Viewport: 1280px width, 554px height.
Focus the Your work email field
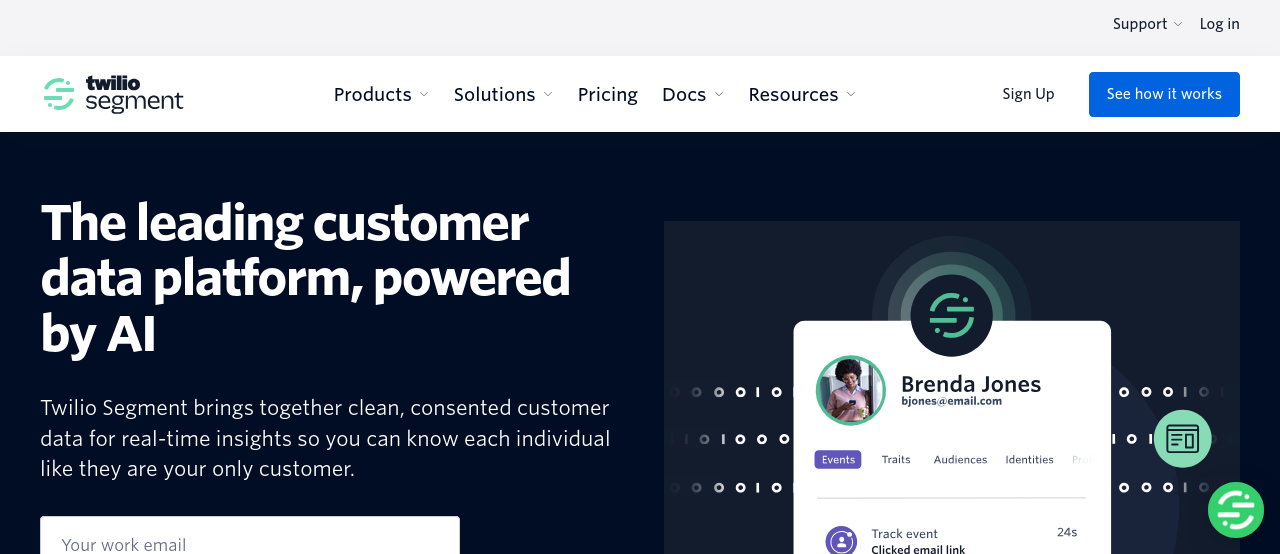(250, 536)
